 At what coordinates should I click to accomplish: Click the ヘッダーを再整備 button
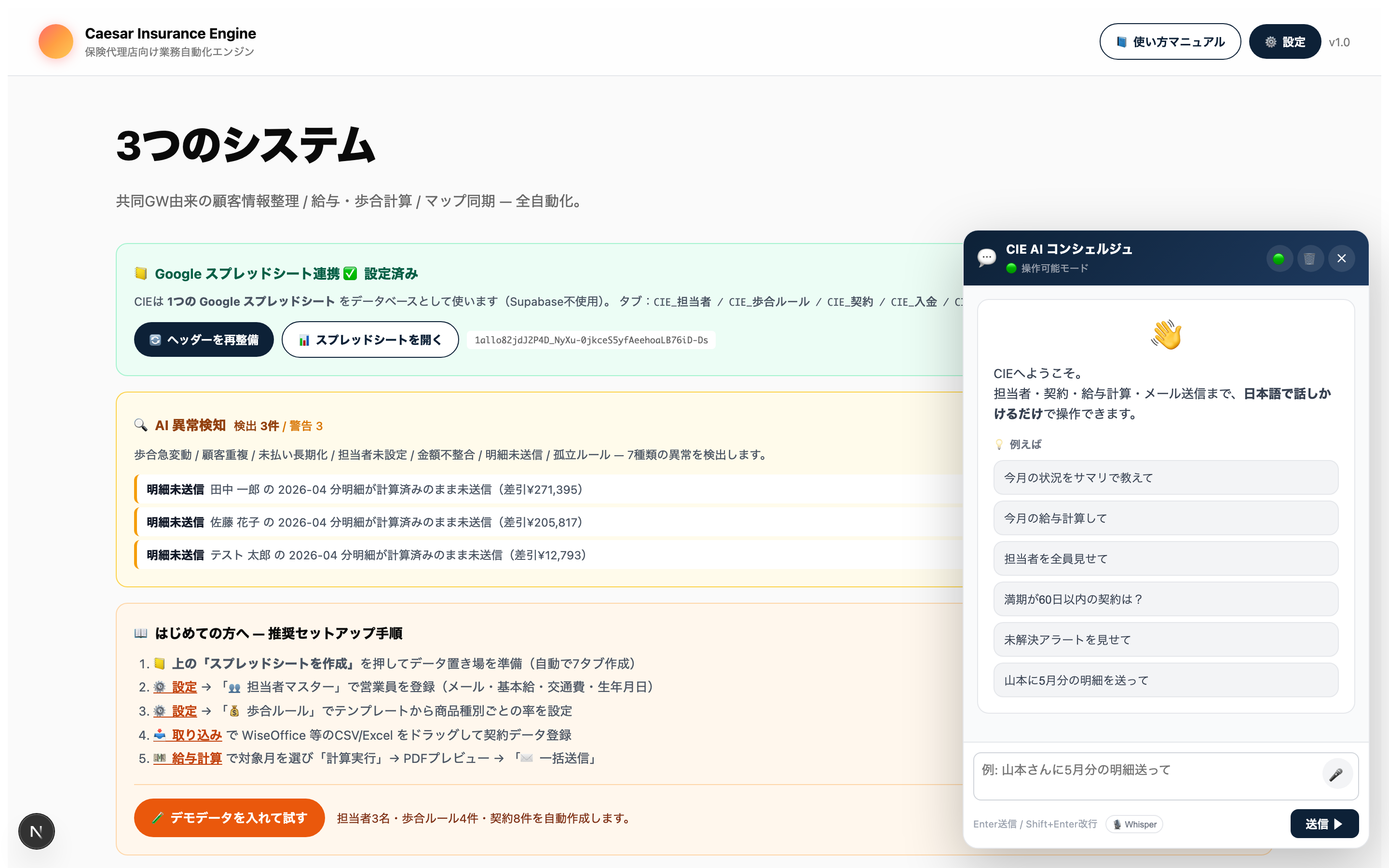pyautogui.click(x=204, y=339)
